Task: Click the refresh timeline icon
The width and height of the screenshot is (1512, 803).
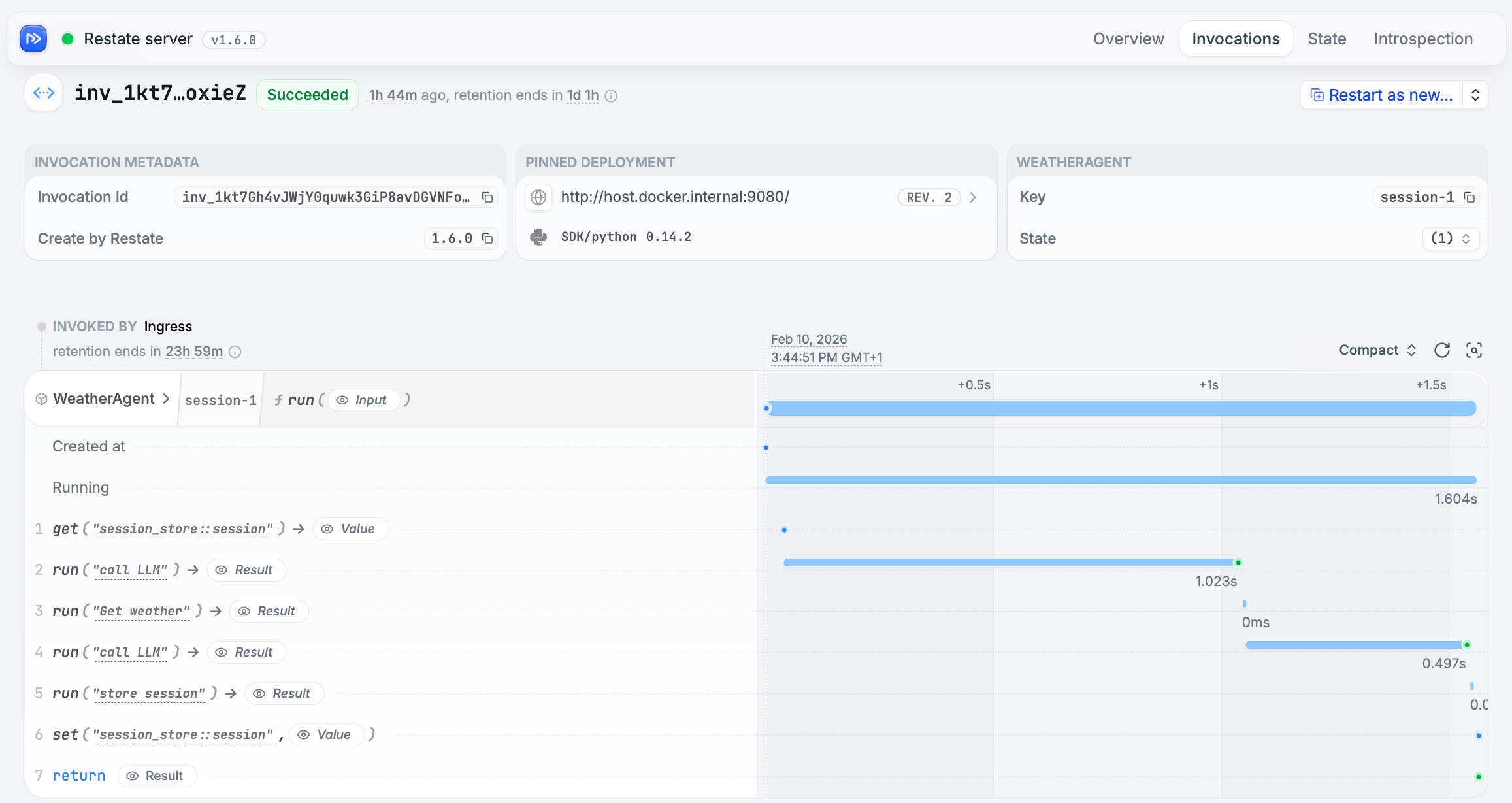Action: click(1442, 350)
